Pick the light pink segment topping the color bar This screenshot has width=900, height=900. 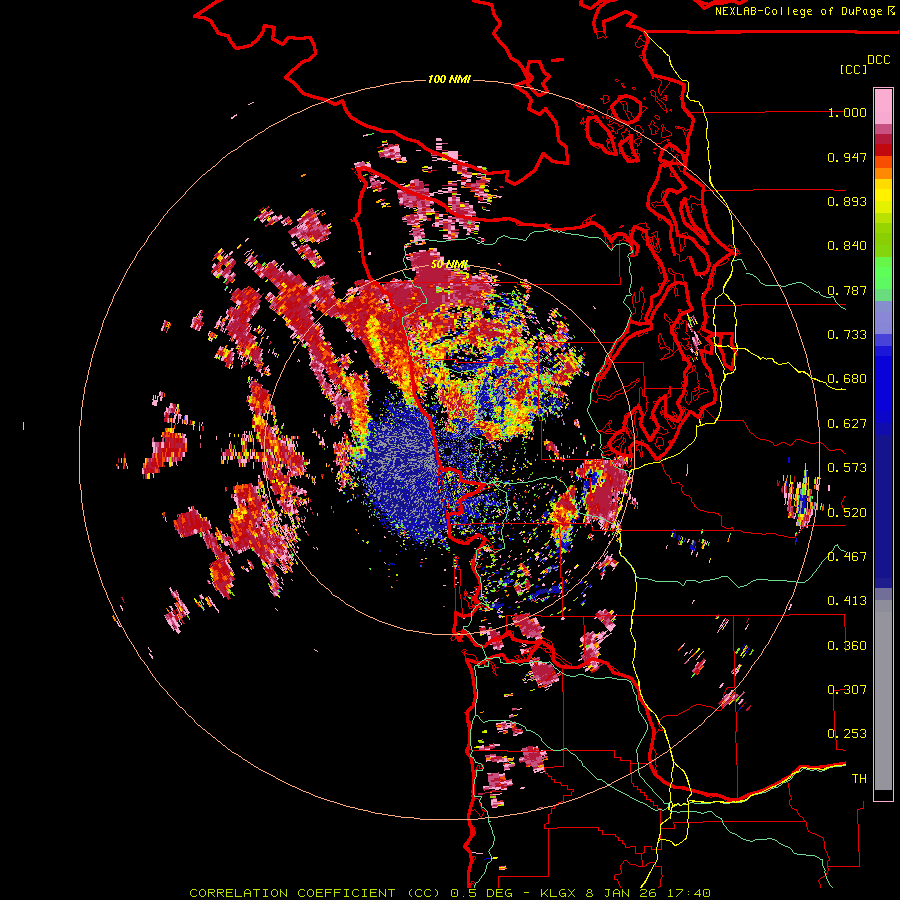(883, 106)
